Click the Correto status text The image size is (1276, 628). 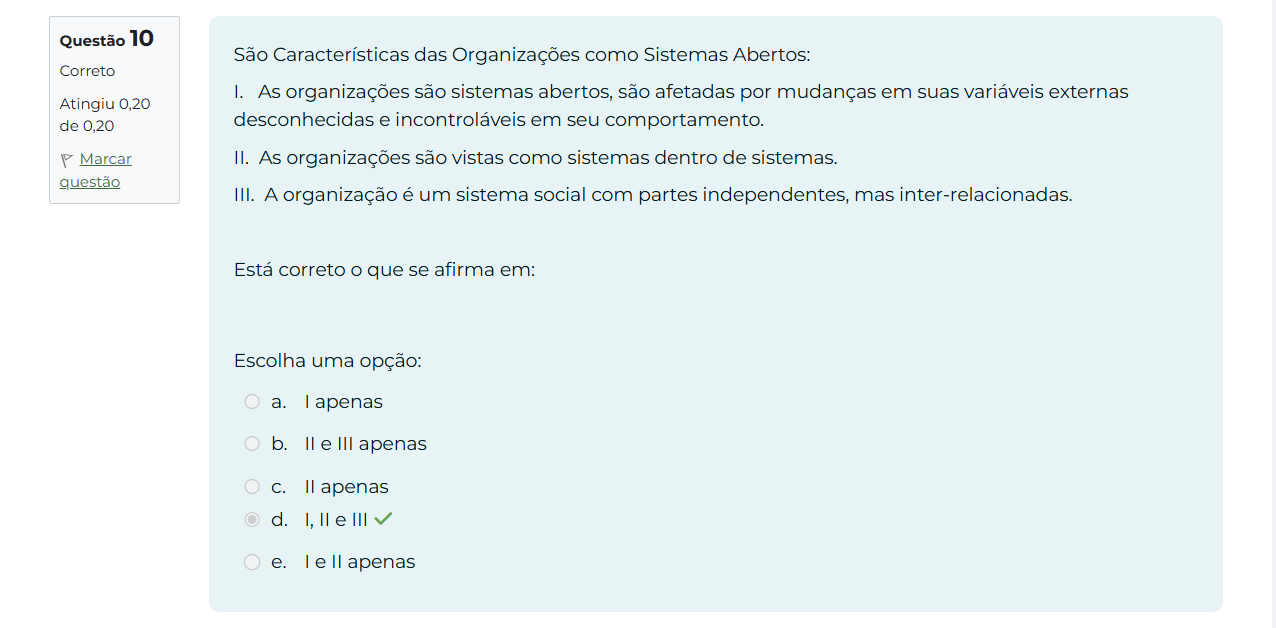[87, 71]
